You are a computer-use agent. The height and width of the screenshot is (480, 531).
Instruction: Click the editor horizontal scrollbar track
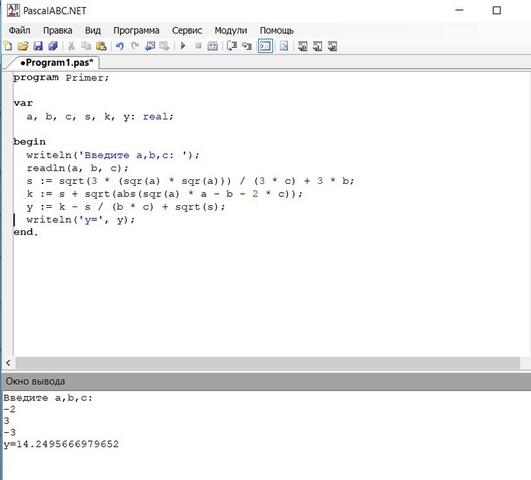[x=268, y=363]
